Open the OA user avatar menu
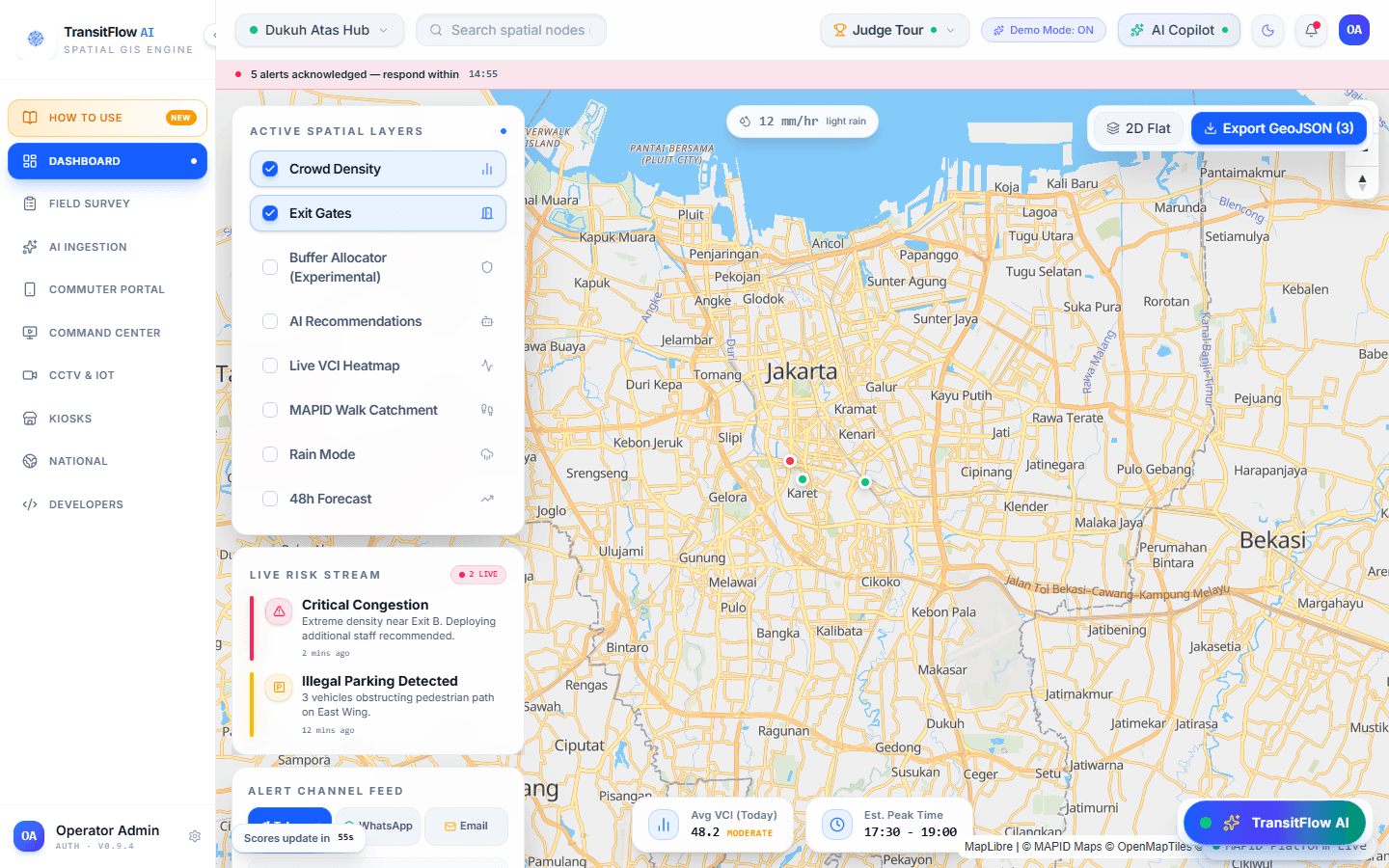The width and height of the screenshot is (1389, 868). tap(1354, 30)
